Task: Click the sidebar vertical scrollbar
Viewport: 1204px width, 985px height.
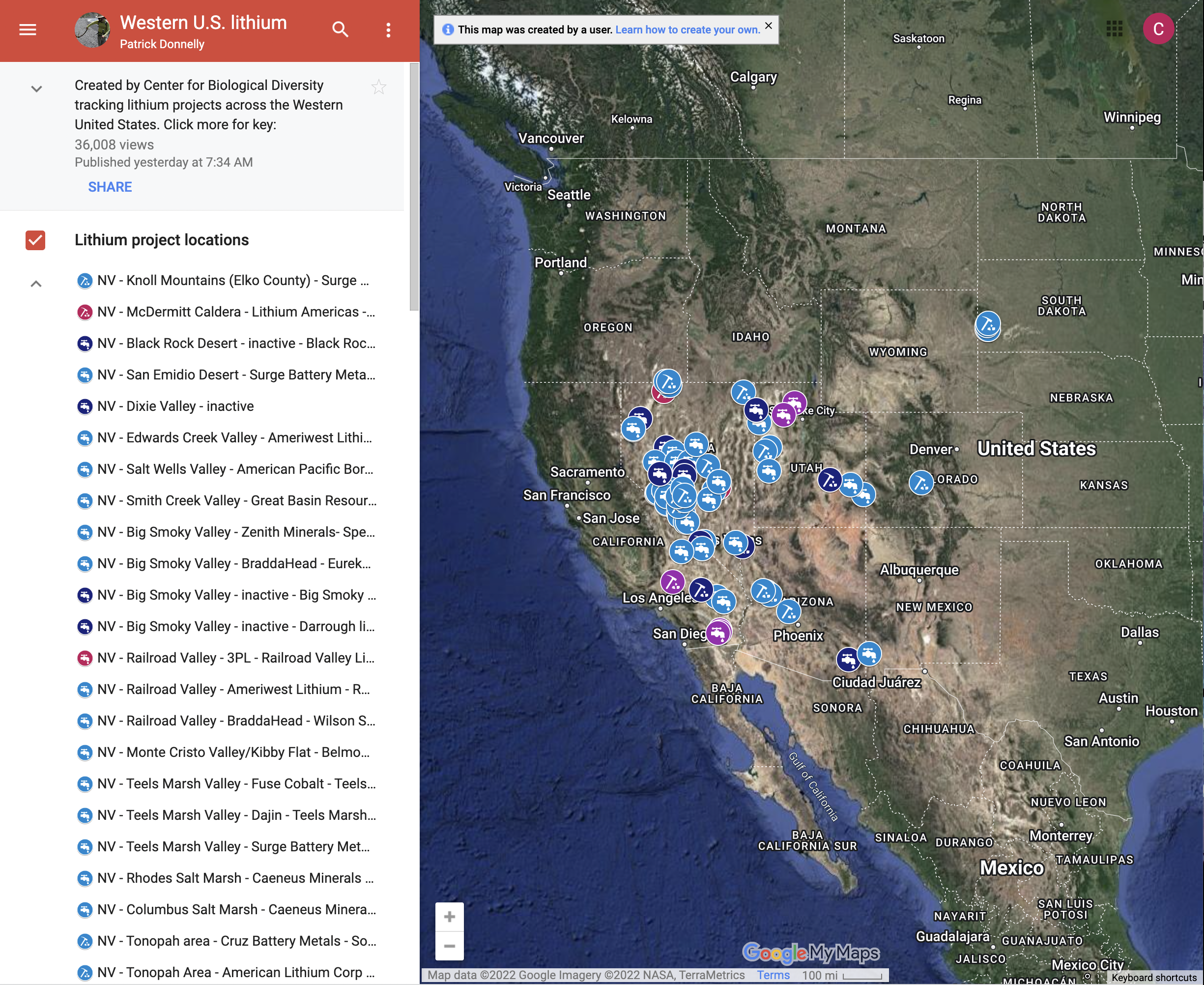Action: click(x=414, y=187)
